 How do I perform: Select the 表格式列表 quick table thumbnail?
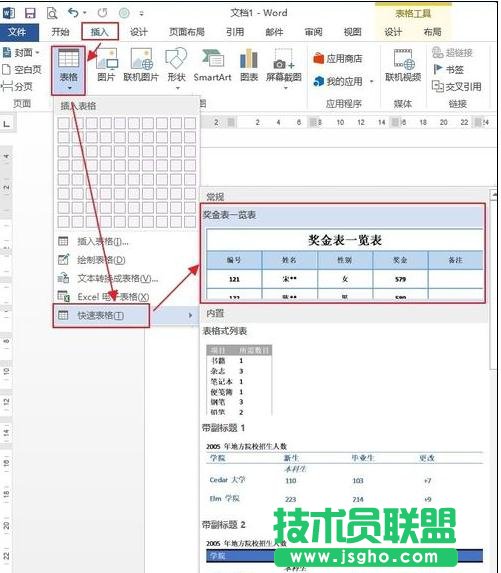[239, 380]
